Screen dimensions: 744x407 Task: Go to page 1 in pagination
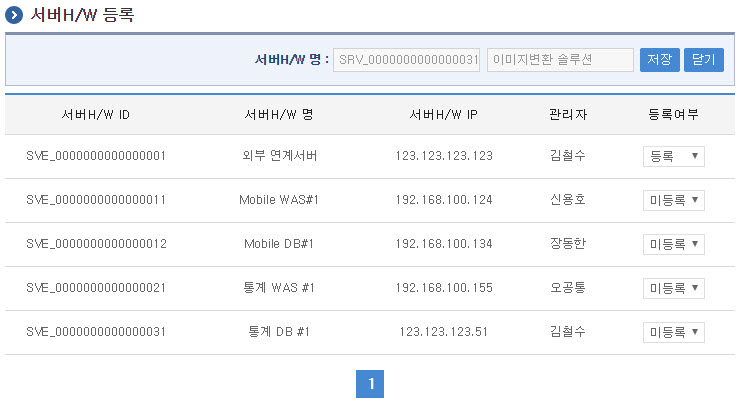(x=370, y=384)
